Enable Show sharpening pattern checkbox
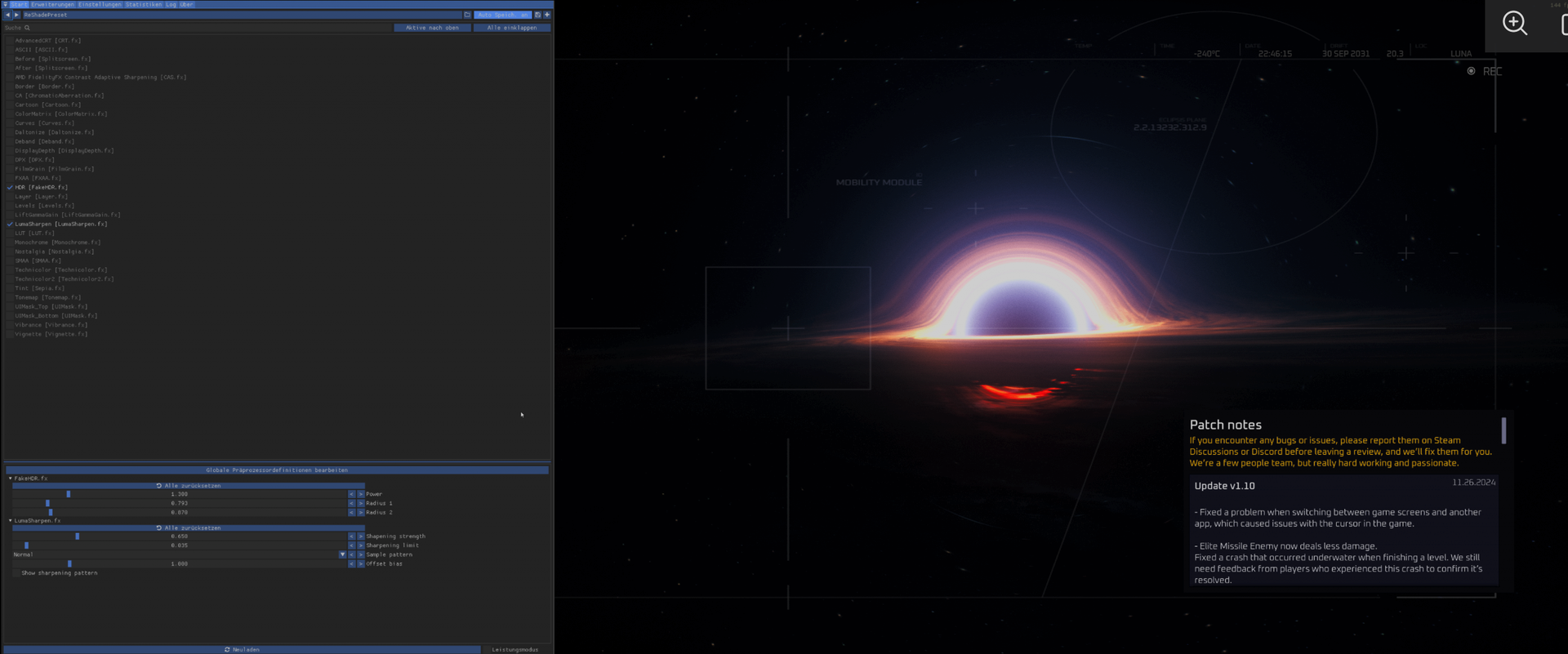1568x654 pixels. click(x=16, y=573)
